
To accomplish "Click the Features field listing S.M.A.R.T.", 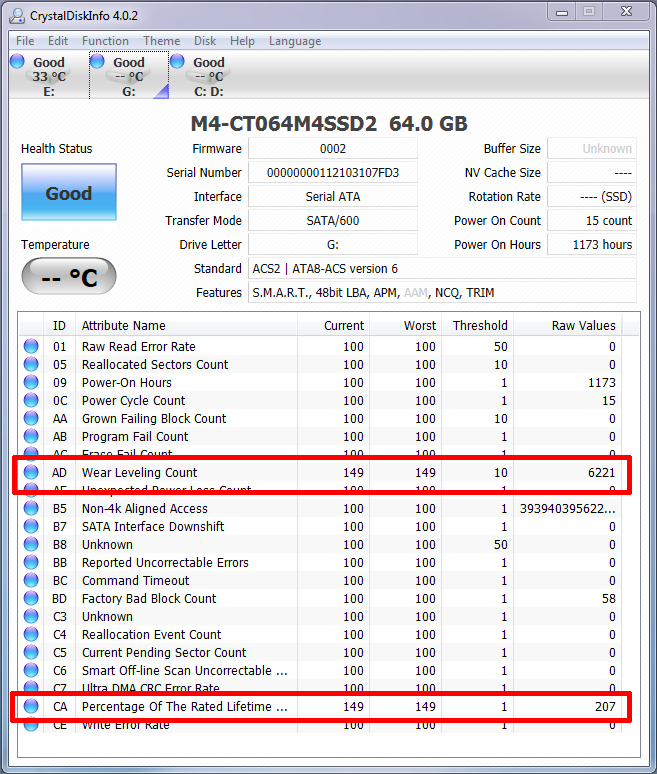I will (x=442, y=293).
